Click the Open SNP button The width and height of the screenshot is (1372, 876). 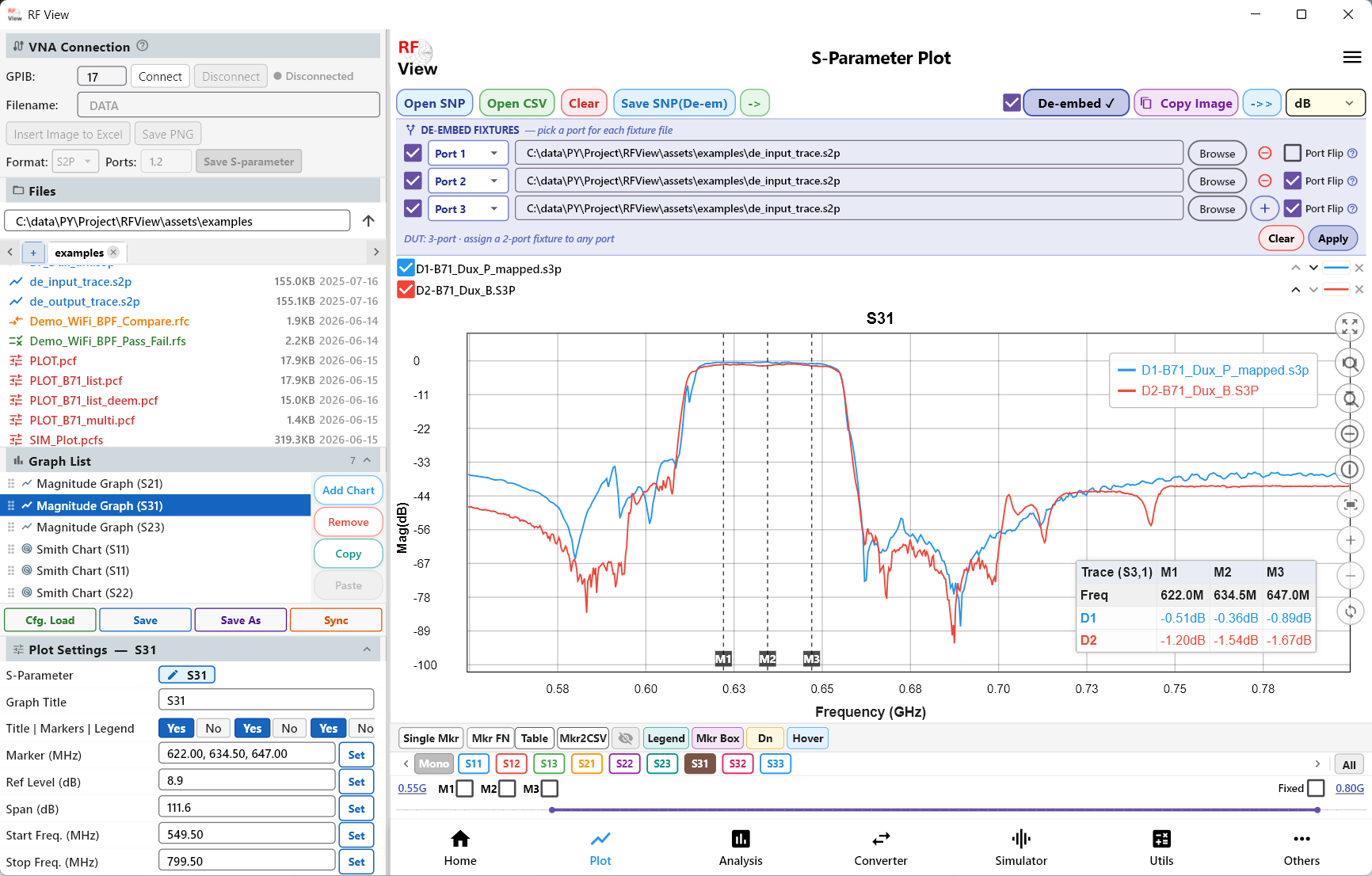pos(434,103)
